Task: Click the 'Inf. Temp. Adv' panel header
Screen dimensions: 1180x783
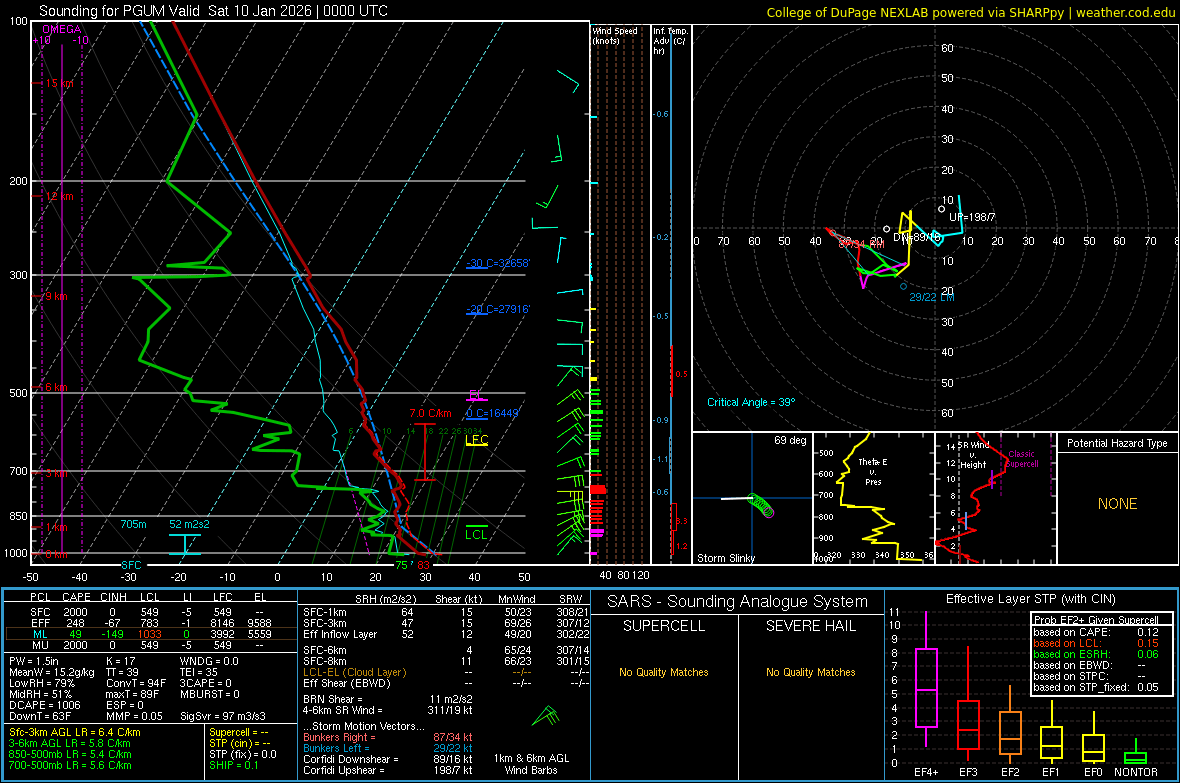Action: 670,41
